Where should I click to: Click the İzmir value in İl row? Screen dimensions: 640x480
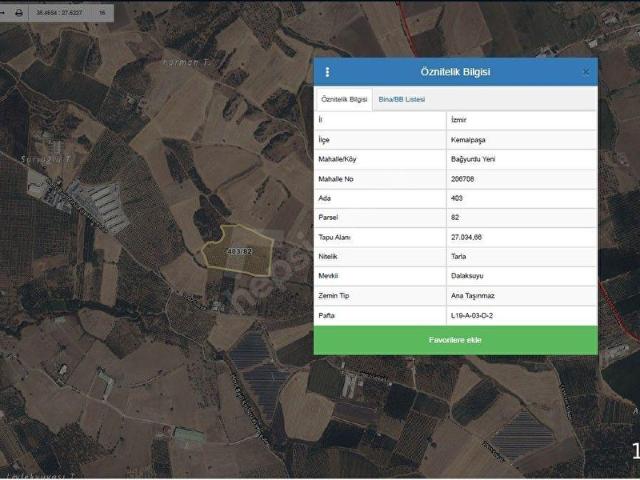pyautogui.click(x=461, y=120)
